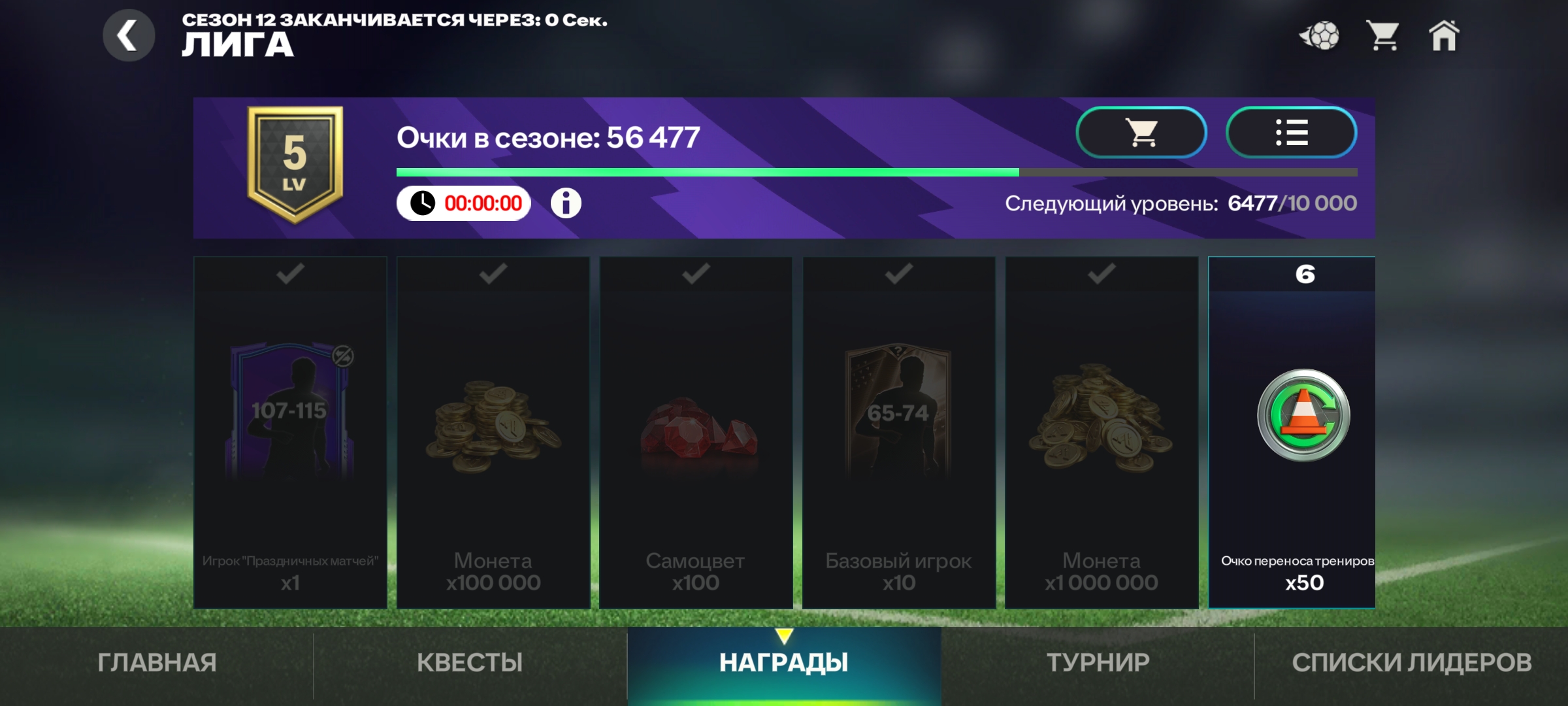This screenshot has width=1568, height=706.
Task: Switch to the ГЛАВНАЯ tab
Action: (157, 663)
